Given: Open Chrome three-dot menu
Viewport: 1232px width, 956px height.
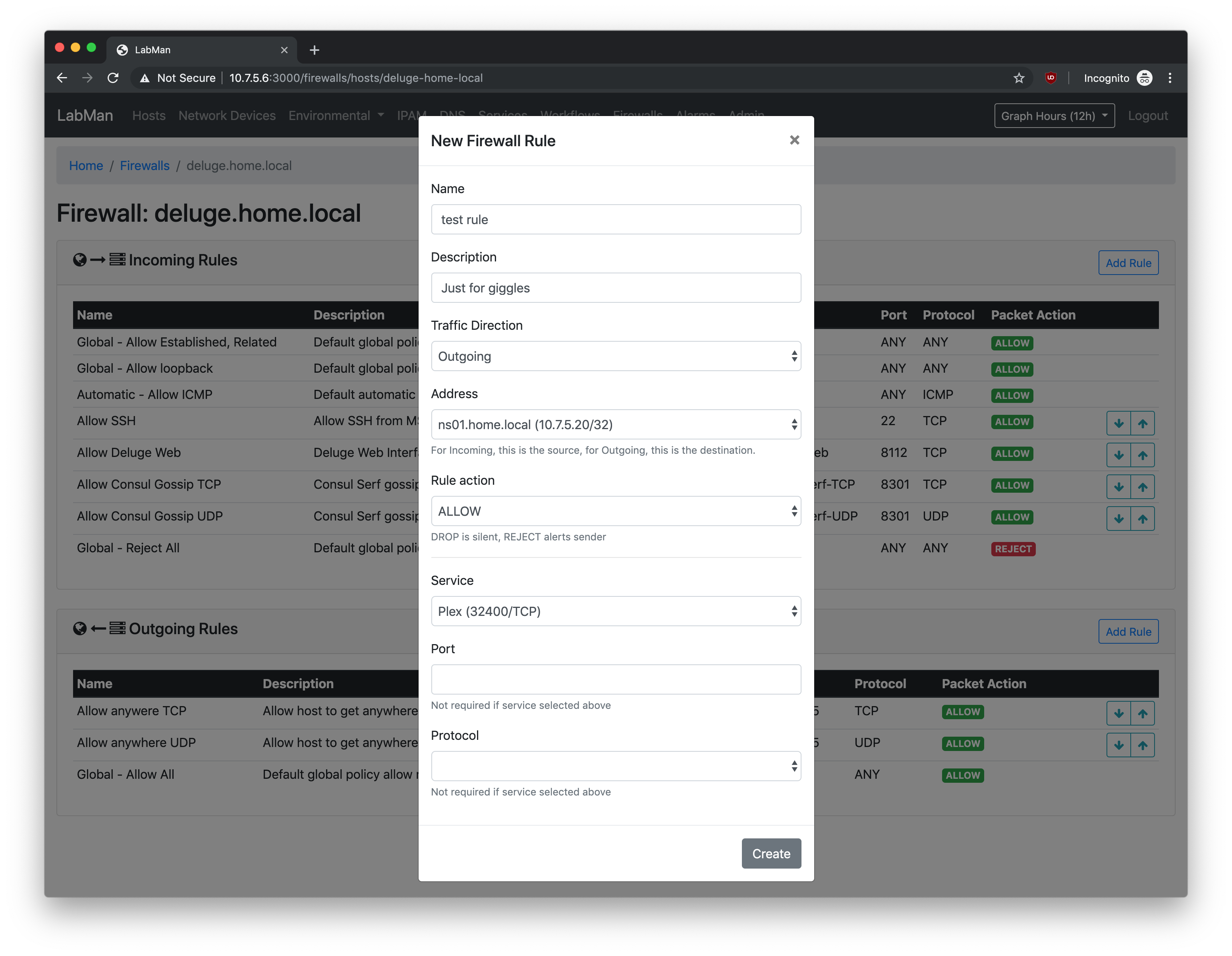Looking at the screenshot, I should (x=1170, y=78).
